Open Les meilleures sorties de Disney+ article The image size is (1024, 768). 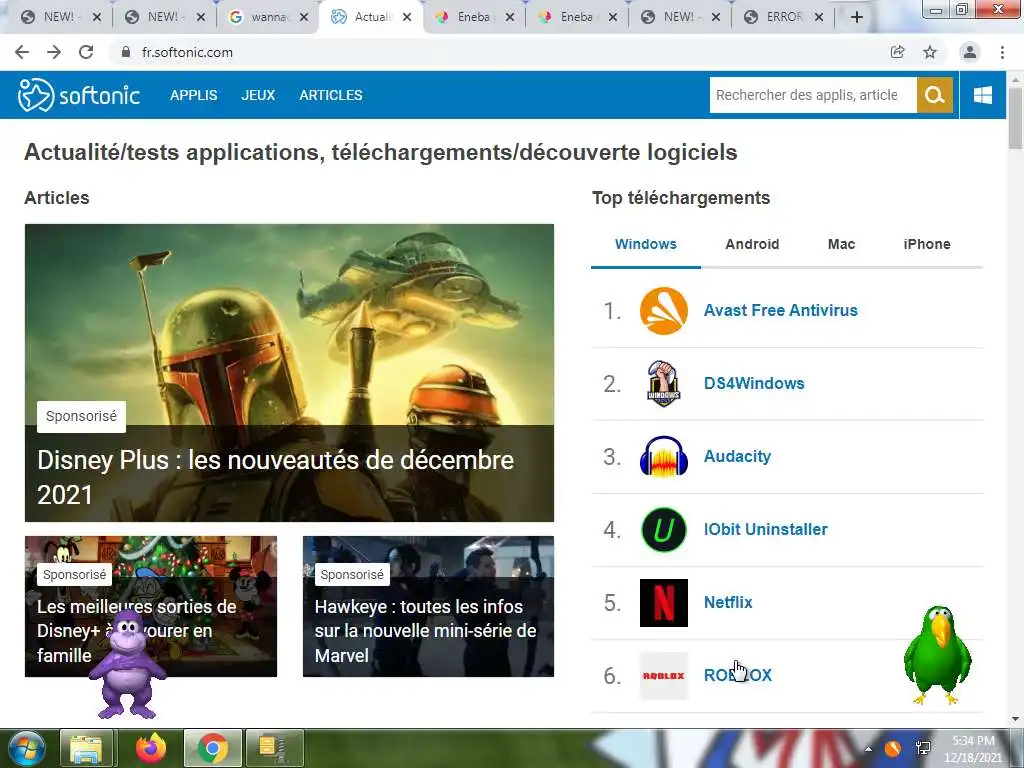136,631
